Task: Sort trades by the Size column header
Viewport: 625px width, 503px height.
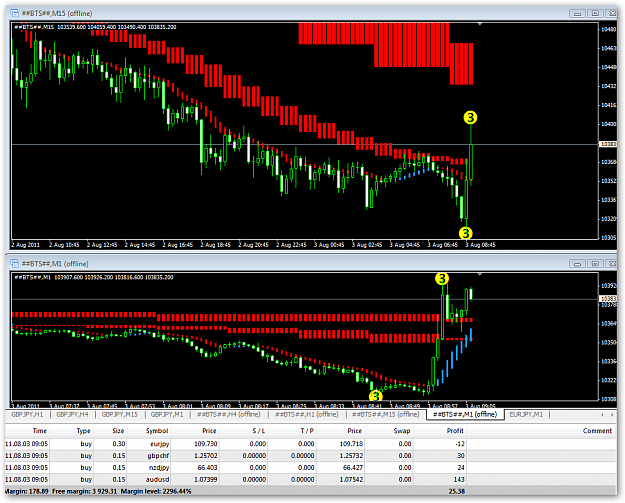Action: click(118, 431)
